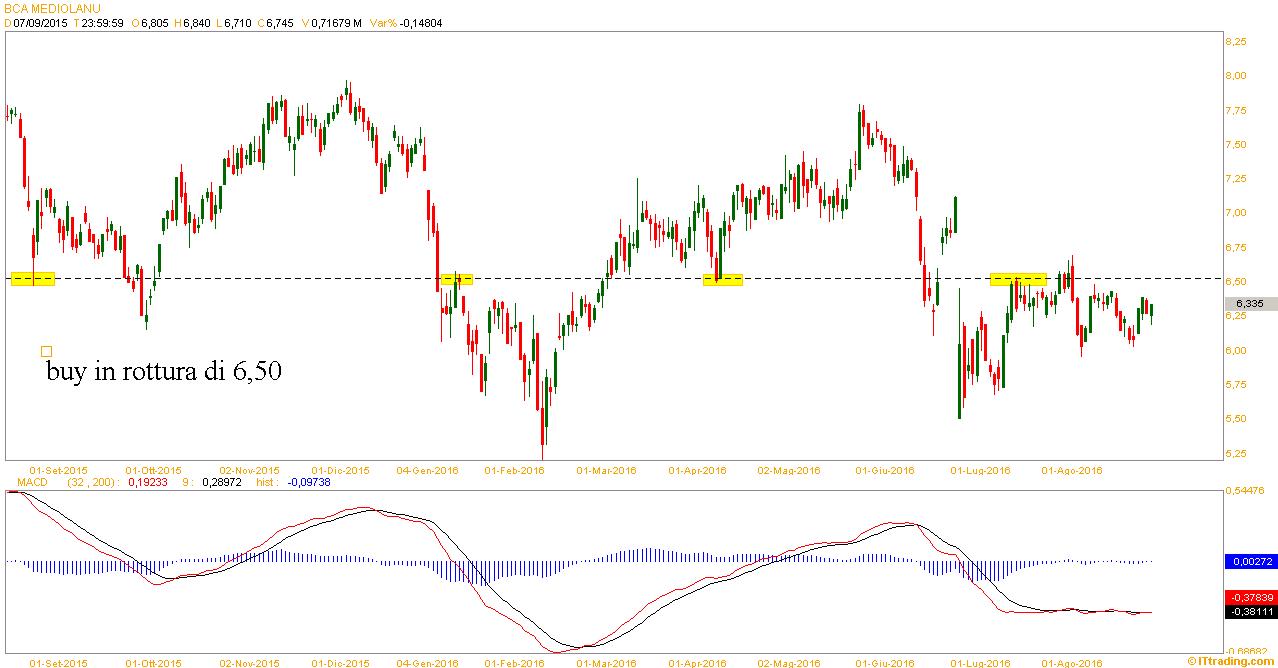Select the hist value -0,09738 in MACD header

tap(308, 482)
